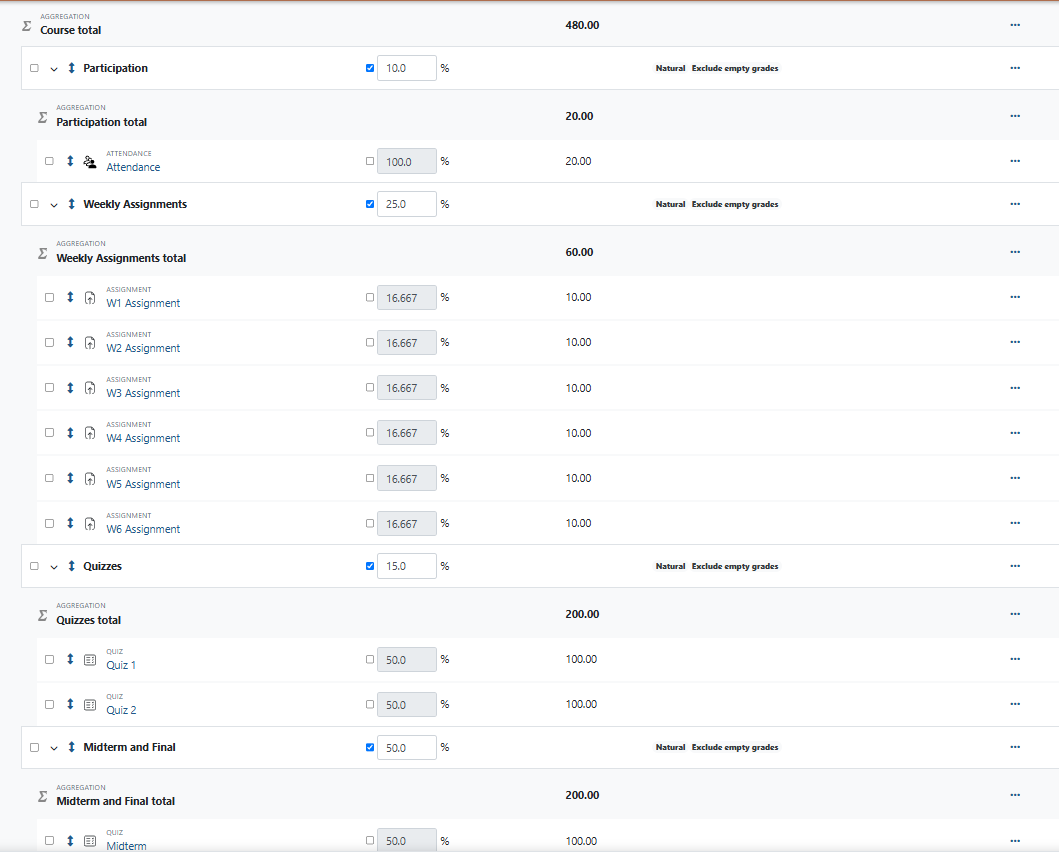Open actions menu for Course total
The image size is (1059, 854).
pyautogui.click(x=1015, y=24)
